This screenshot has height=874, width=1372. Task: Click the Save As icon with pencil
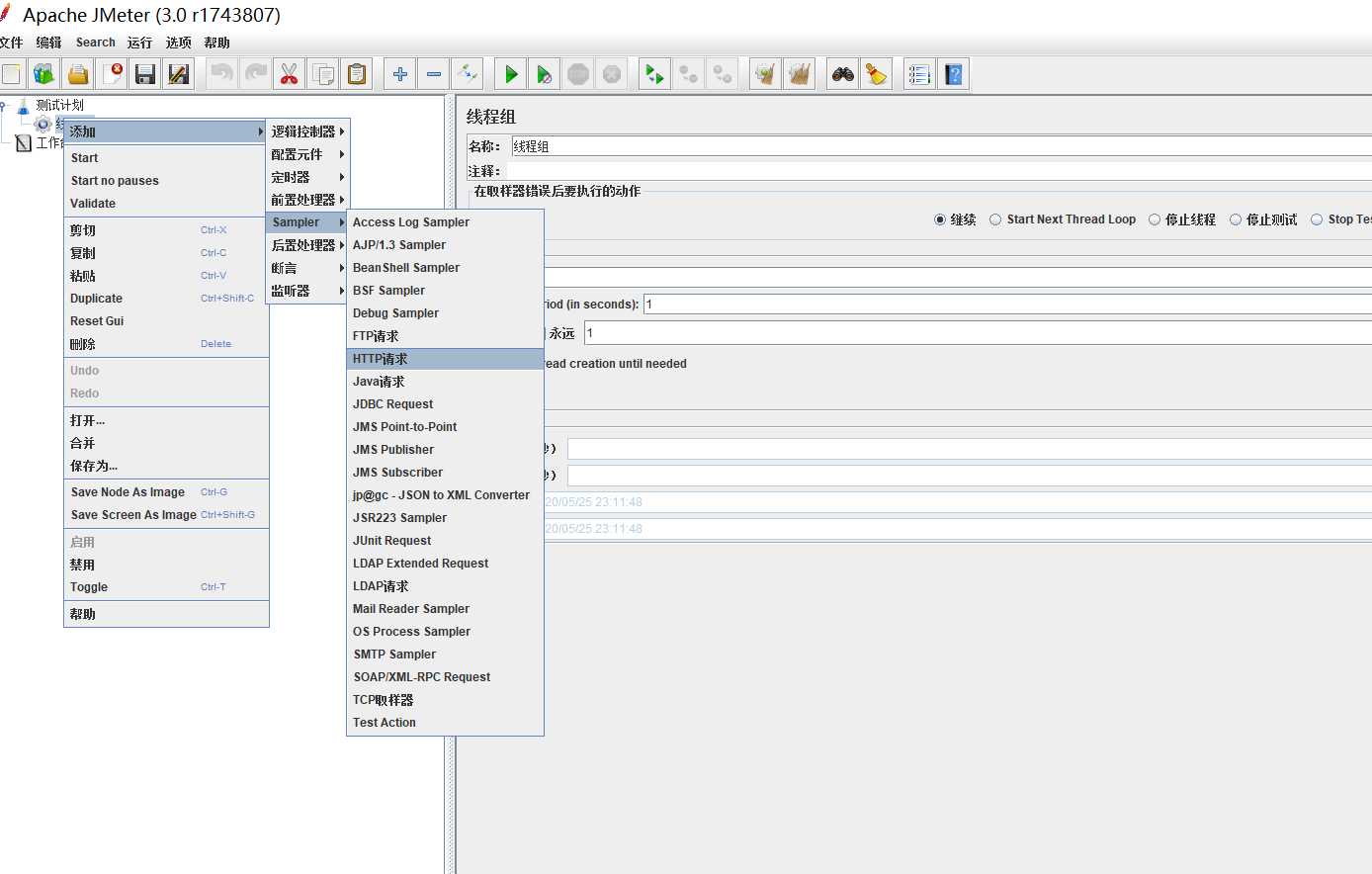point(179,74)
